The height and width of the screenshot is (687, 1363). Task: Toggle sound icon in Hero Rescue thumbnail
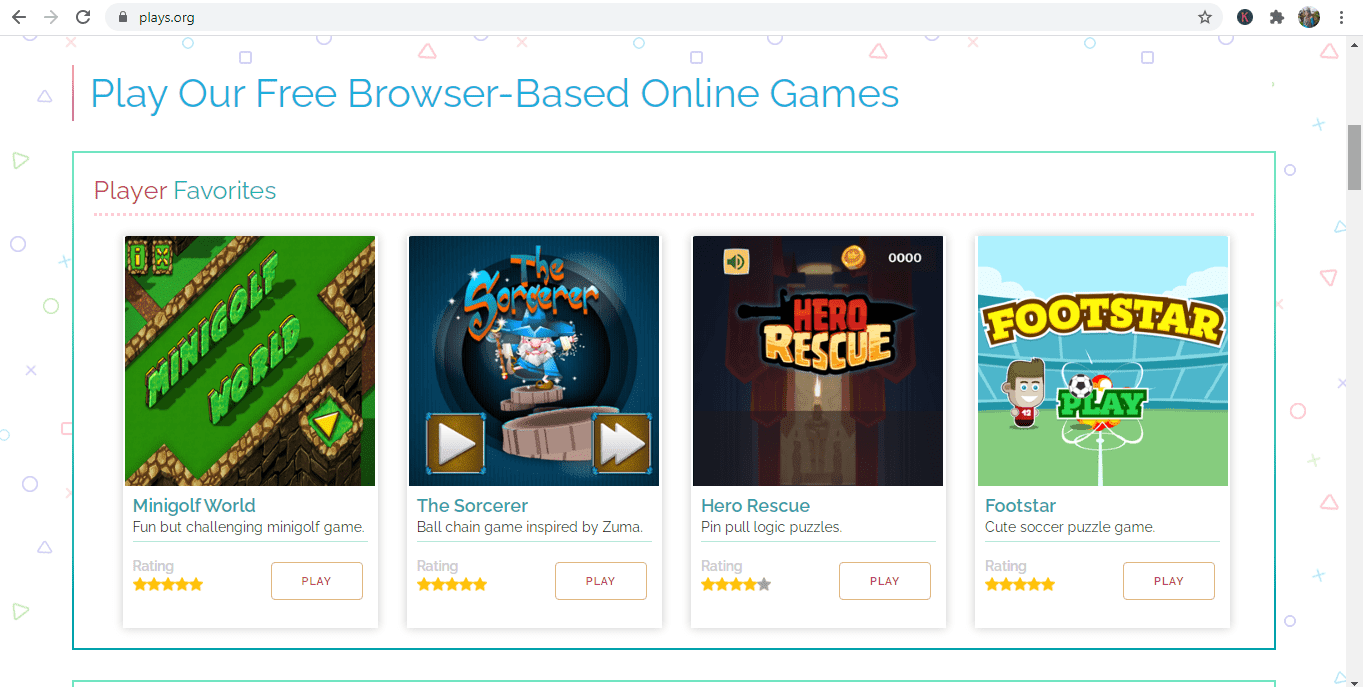pyautogui.click(x=736, y=262)
